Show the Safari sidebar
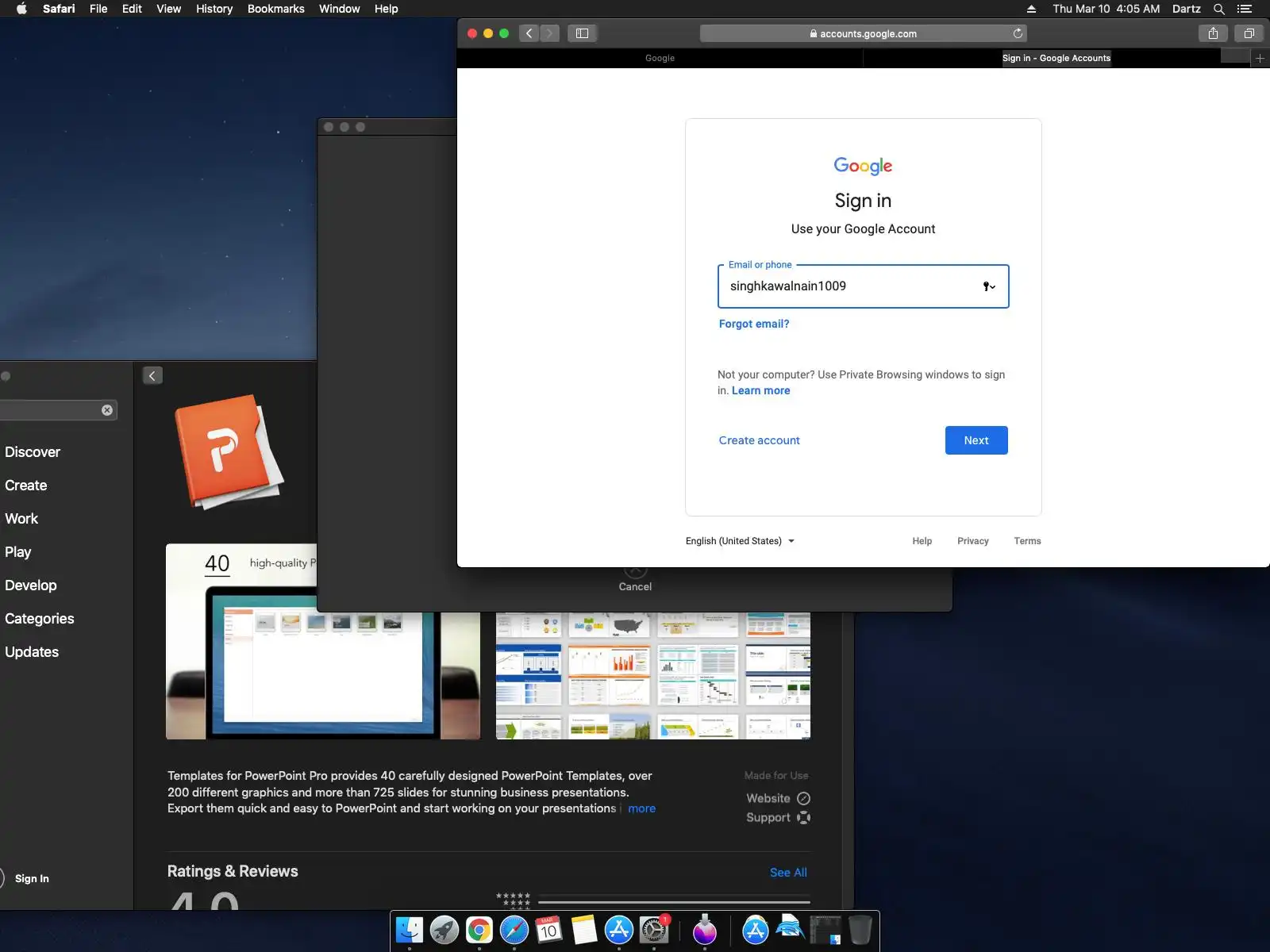The height and width of the screenshot is (952, 1270). [x=582, y=33]
